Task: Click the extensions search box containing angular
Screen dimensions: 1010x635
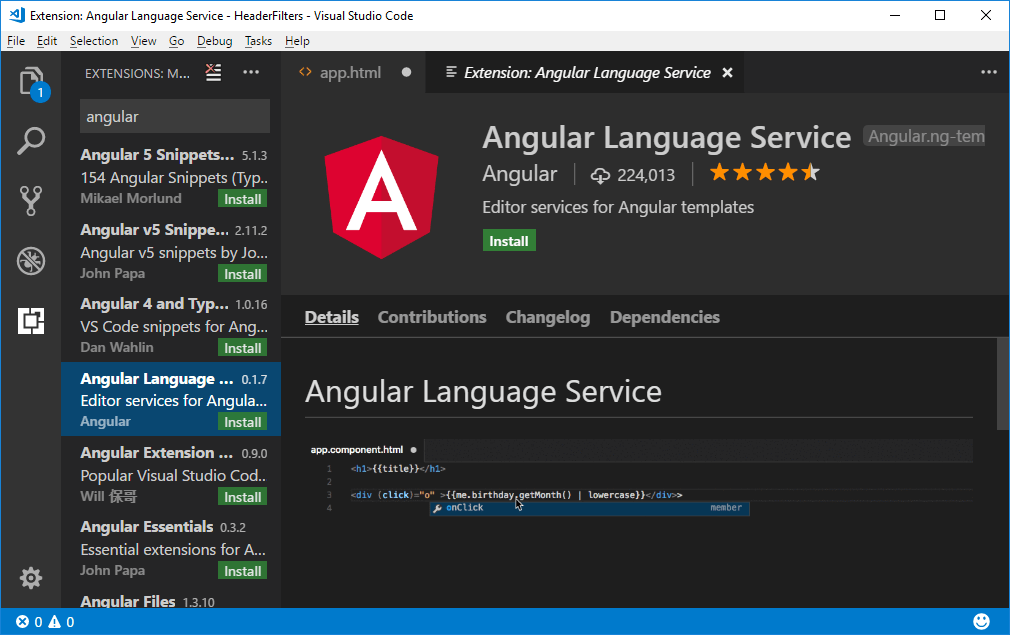Action: click(174, 116)
